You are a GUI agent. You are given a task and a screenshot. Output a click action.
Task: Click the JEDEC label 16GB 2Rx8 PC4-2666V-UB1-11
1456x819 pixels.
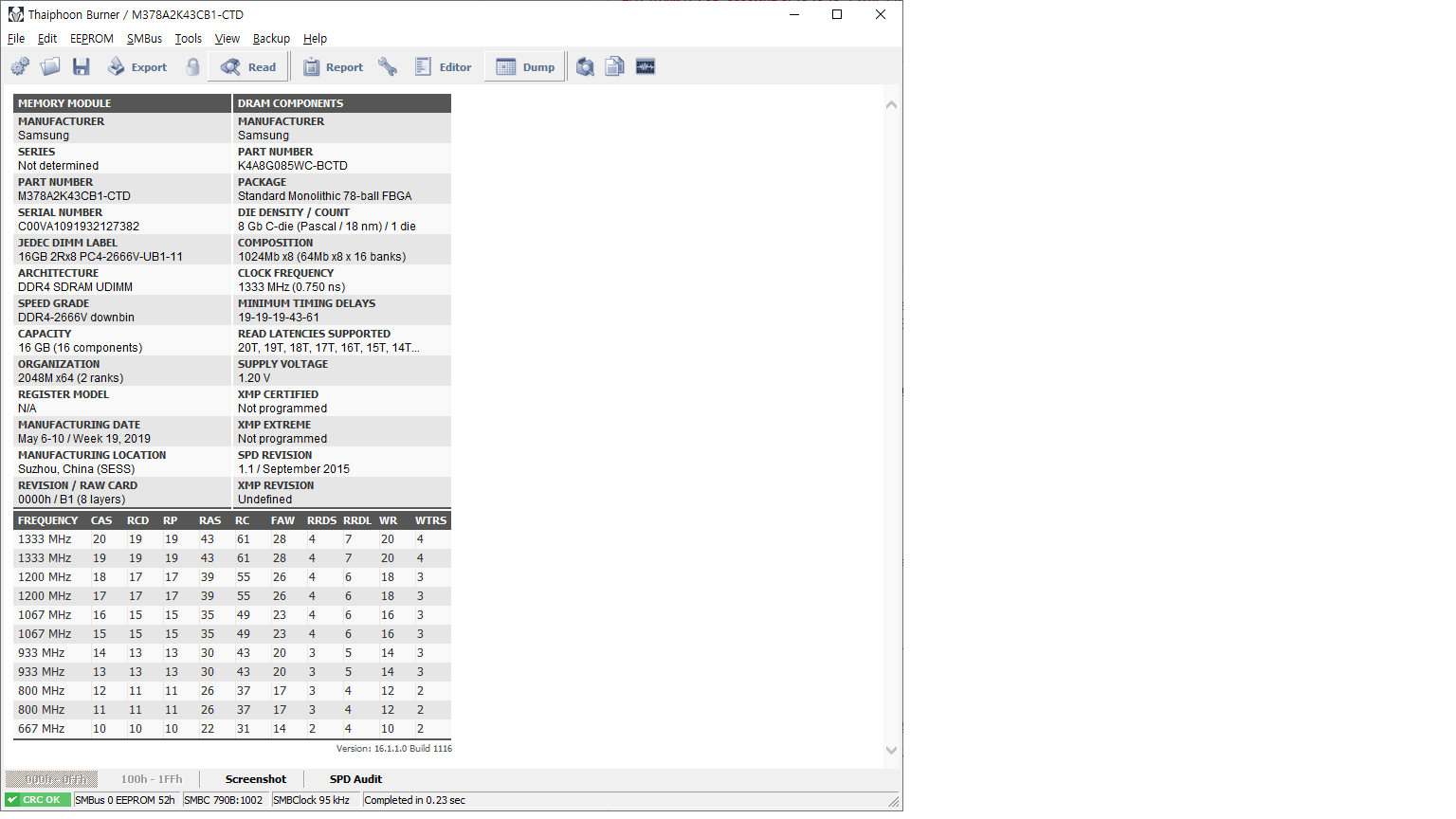click(100, 257)
